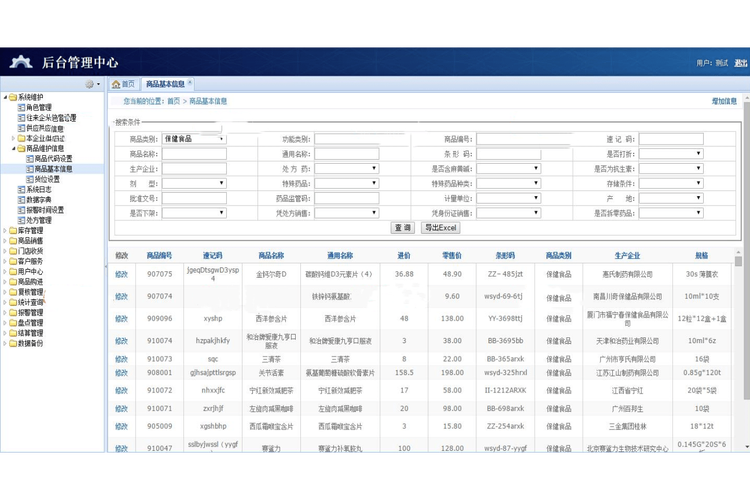Screen dimensions: 750x500
Task: Open the 商品类别 dropdown showing 保健食品
Action: pos(194,139)
